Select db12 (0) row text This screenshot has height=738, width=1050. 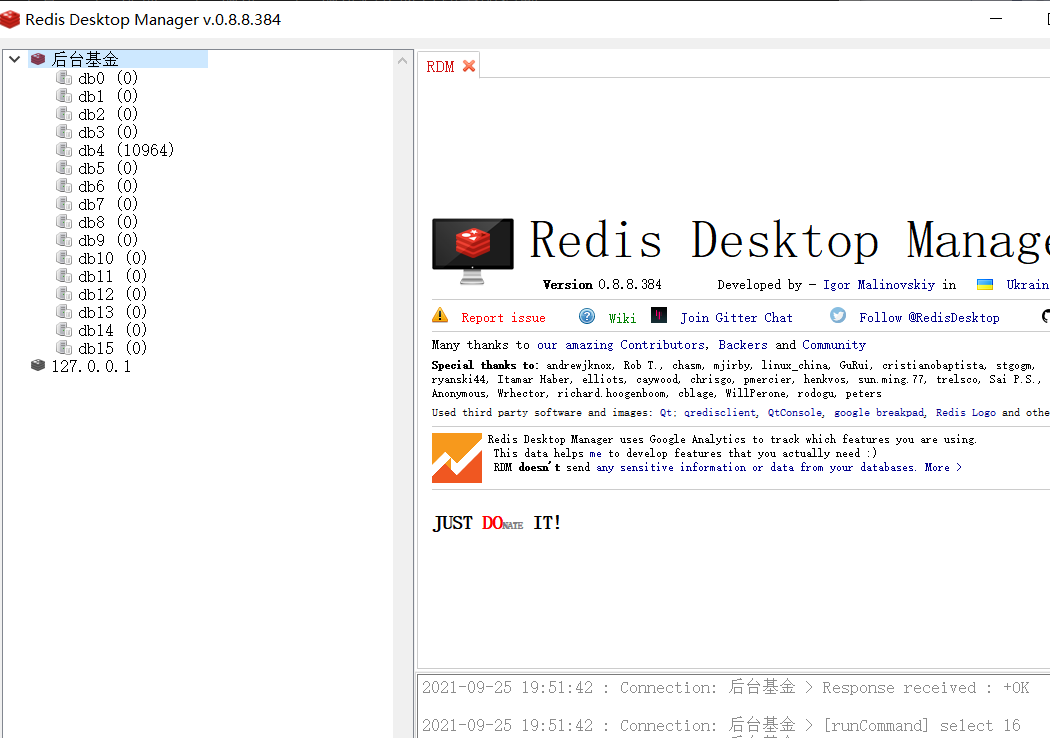tap(112, 295)
